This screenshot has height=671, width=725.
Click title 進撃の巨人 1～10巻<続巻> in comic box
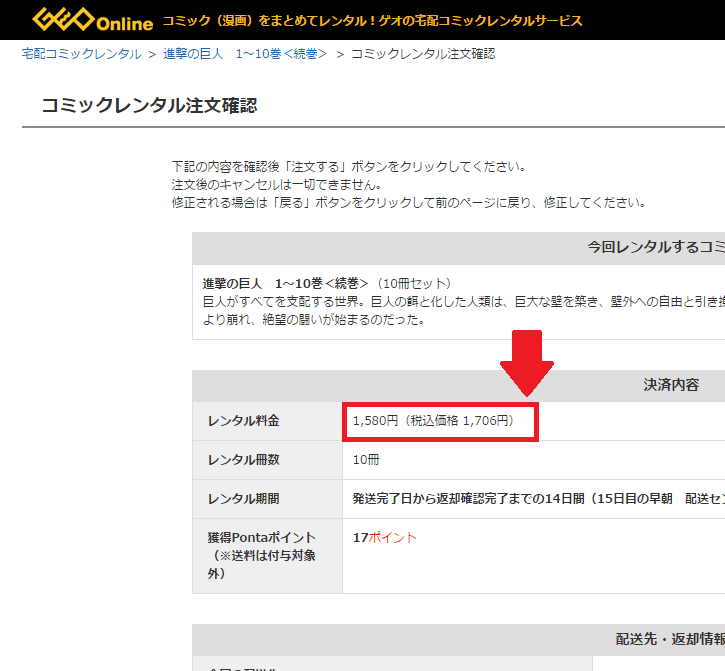[285, 283]
